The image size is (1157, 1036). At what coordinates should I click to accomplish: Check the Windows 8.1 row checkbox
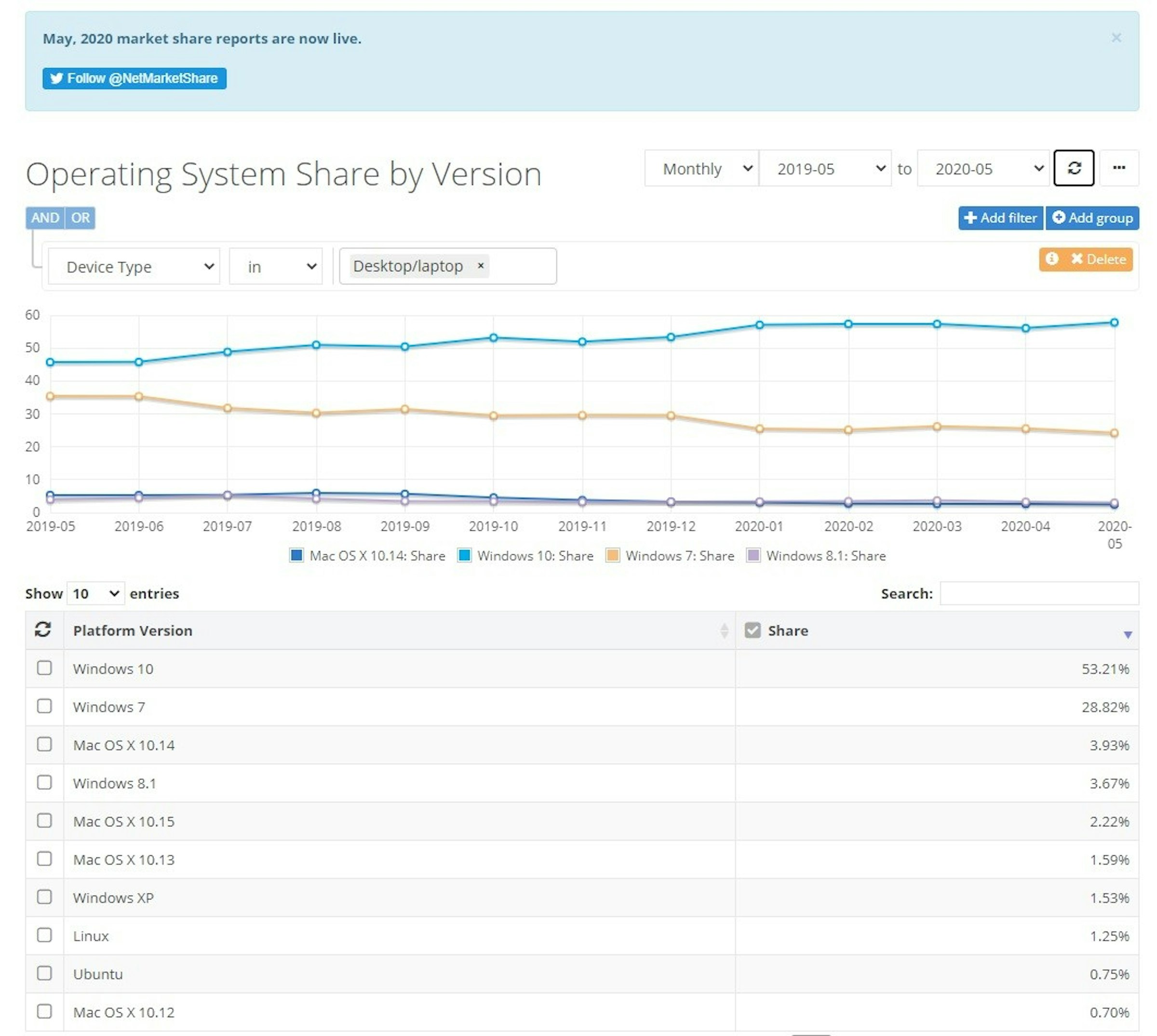pyautogui.click(x=44, y=781)
